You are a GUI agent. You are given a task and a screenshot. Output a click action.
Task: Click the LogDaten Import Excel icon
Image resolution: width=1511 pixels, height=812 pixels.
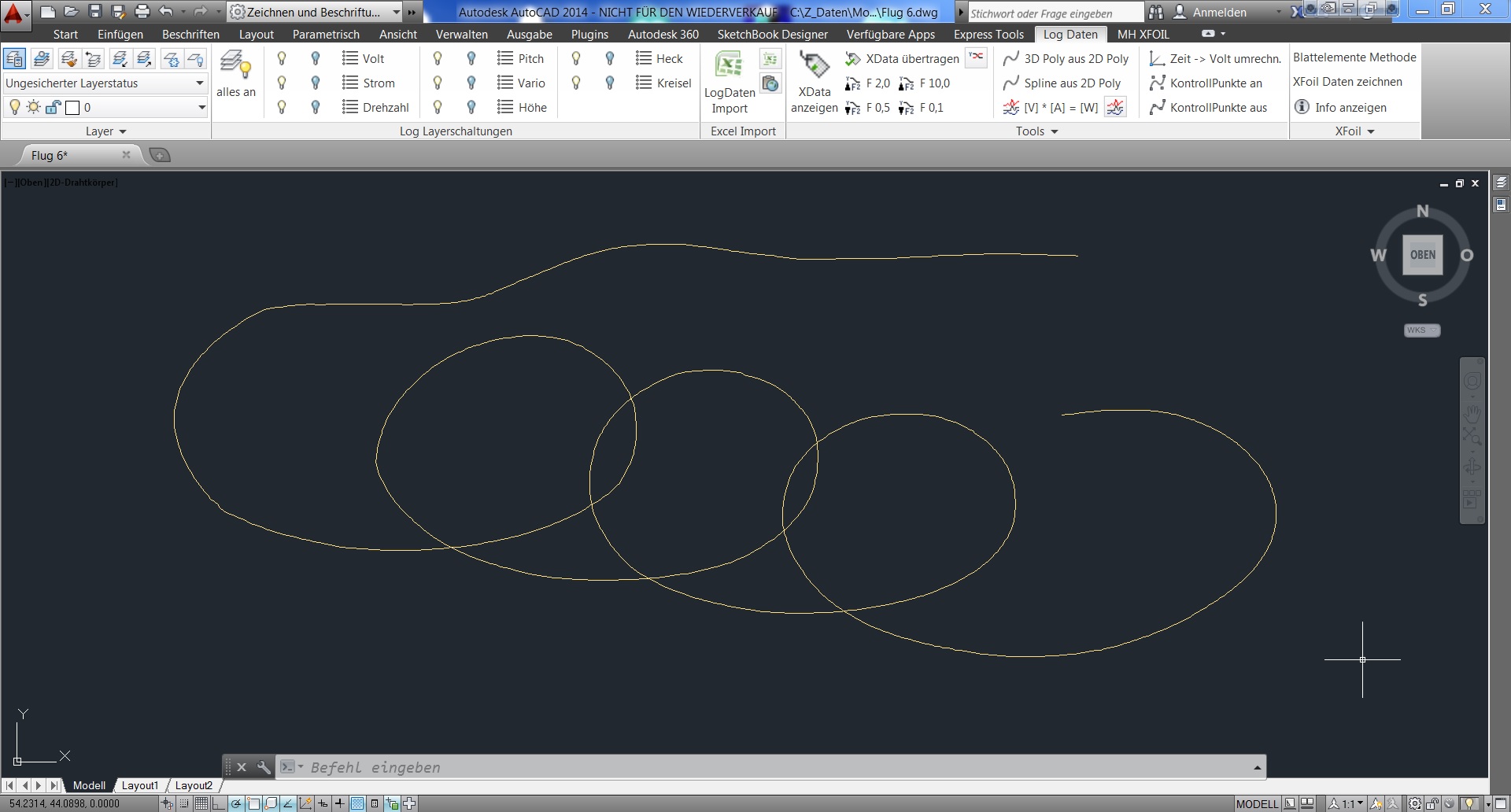point(729,65)
